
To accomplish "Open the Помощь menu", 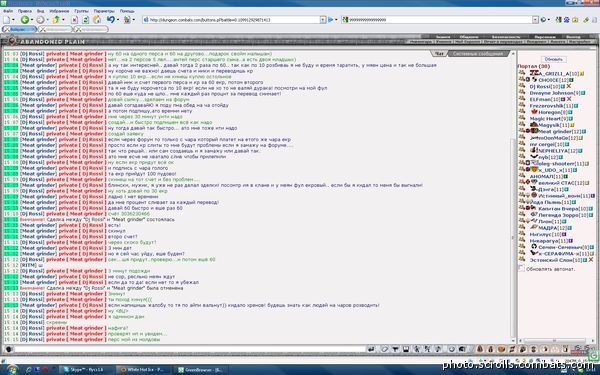I will (x=127, y=11).
